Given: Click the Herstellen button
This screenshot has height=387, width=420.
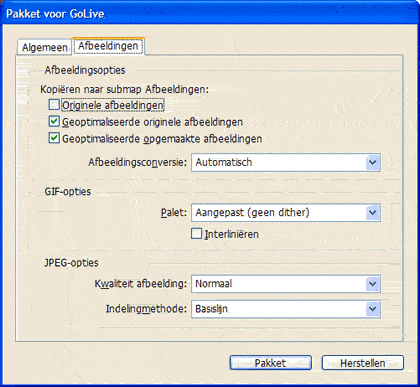Looking at the screenshot, I should click(x=363, y=363).
